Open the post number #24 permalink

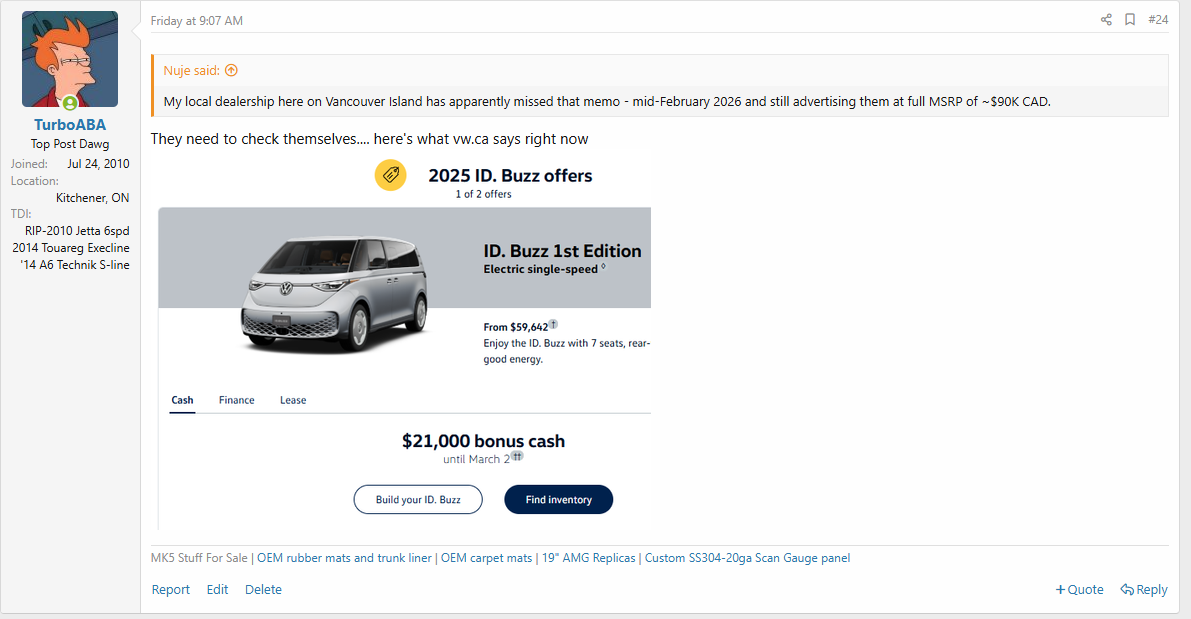pos(1158,20)
